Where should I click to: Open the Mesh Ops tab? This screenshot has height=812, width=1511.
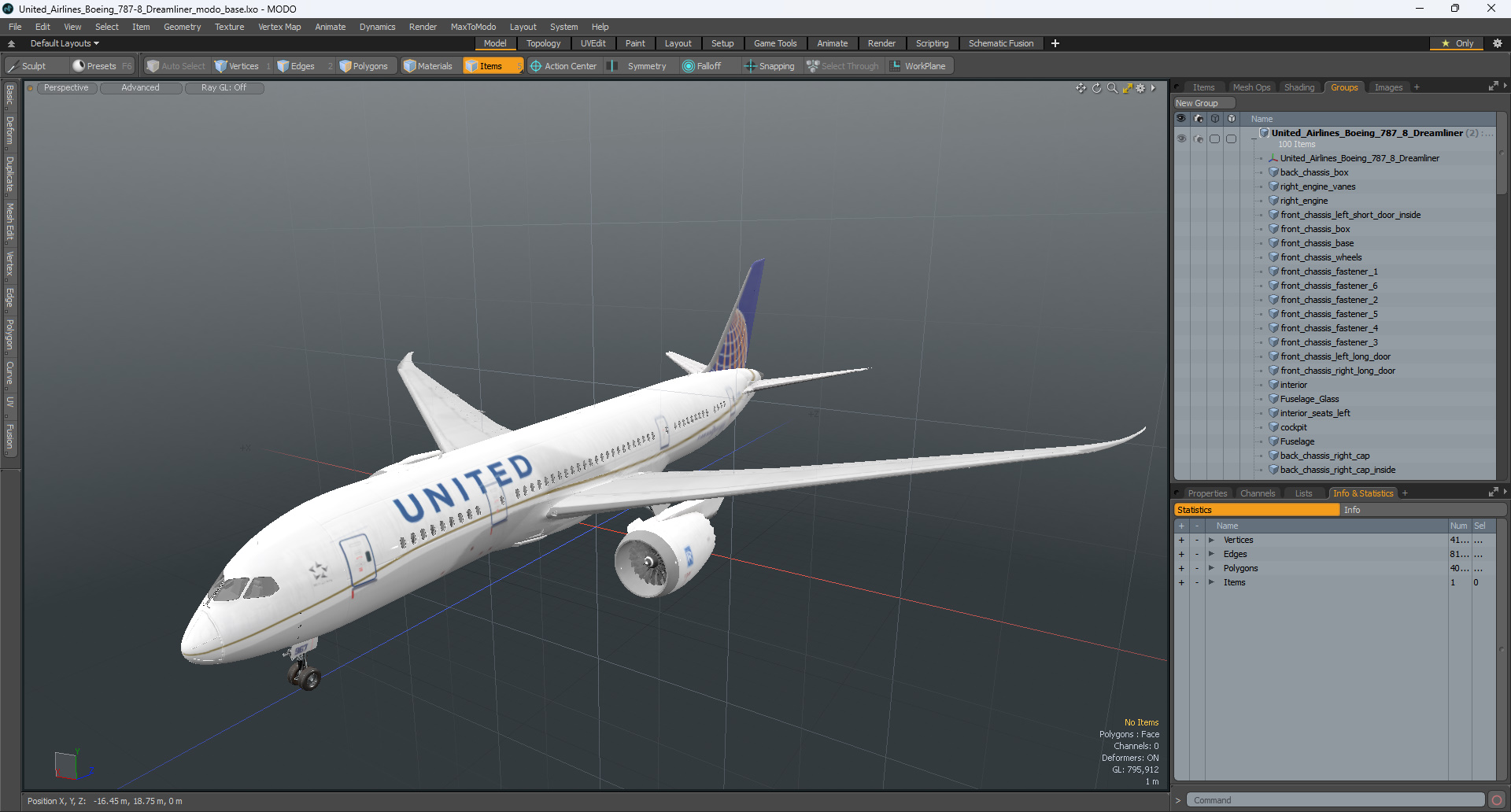pyautogui.click(x=1251, y=87)
